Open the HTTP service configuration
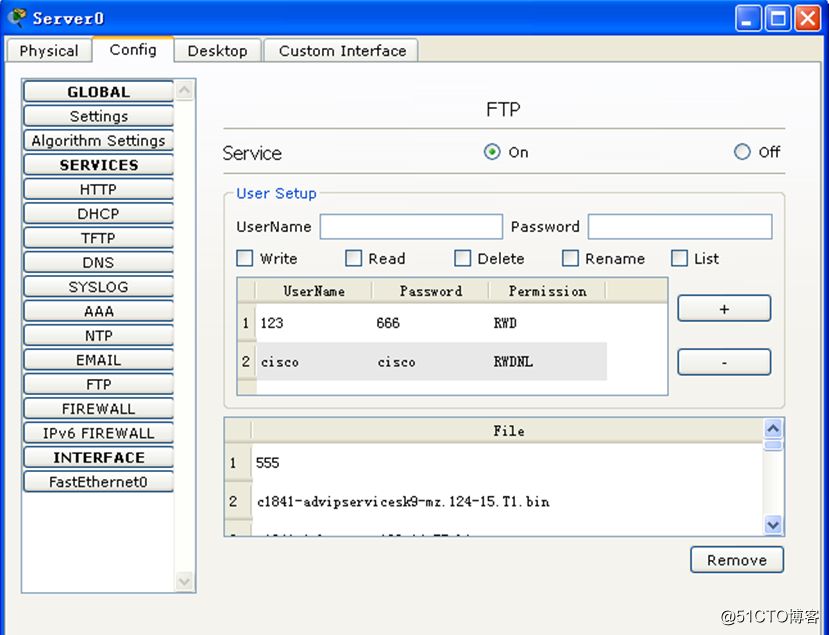Viewport: 829px width, 635px height. click(98, 189)
